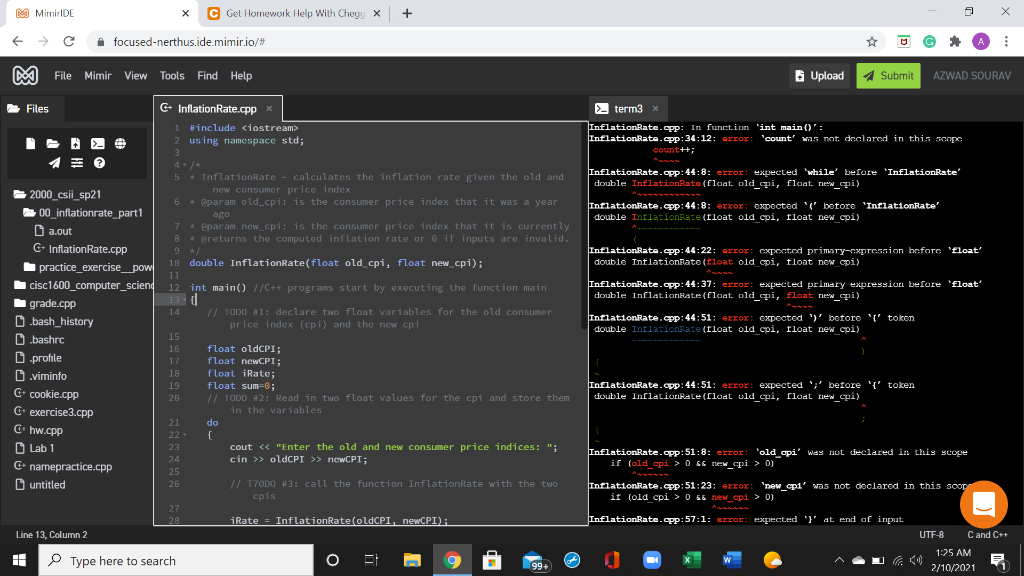Click the globe icon in Files toolbar
This screenshot has width=1024, height=576.
[120, 144]
